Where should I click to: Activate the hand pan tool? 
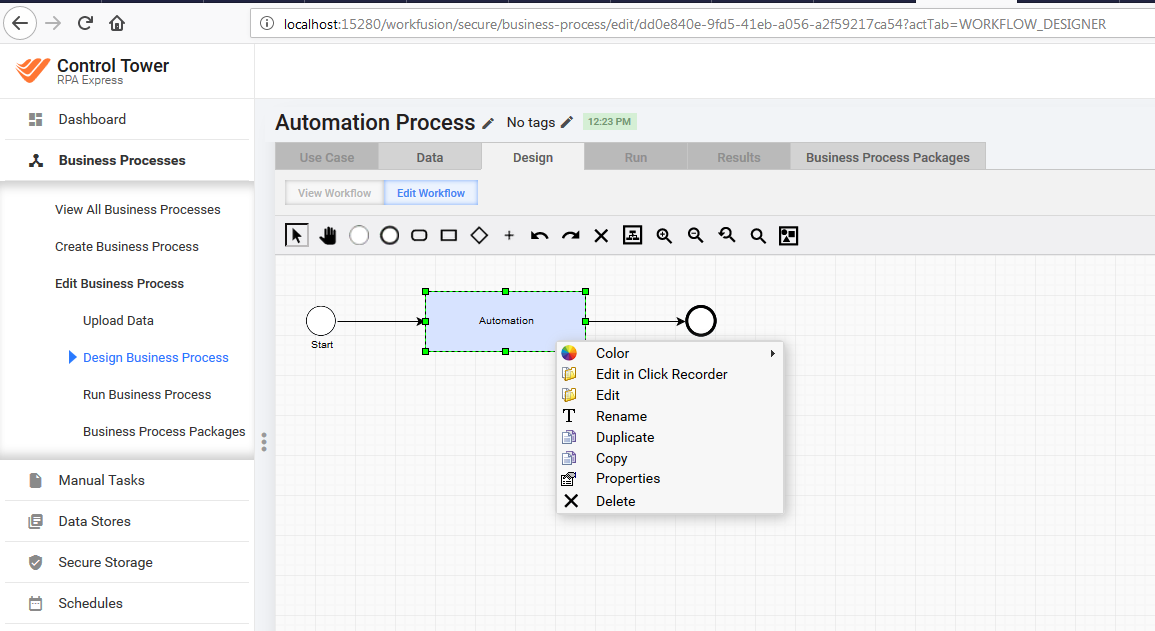click(328, 236)
